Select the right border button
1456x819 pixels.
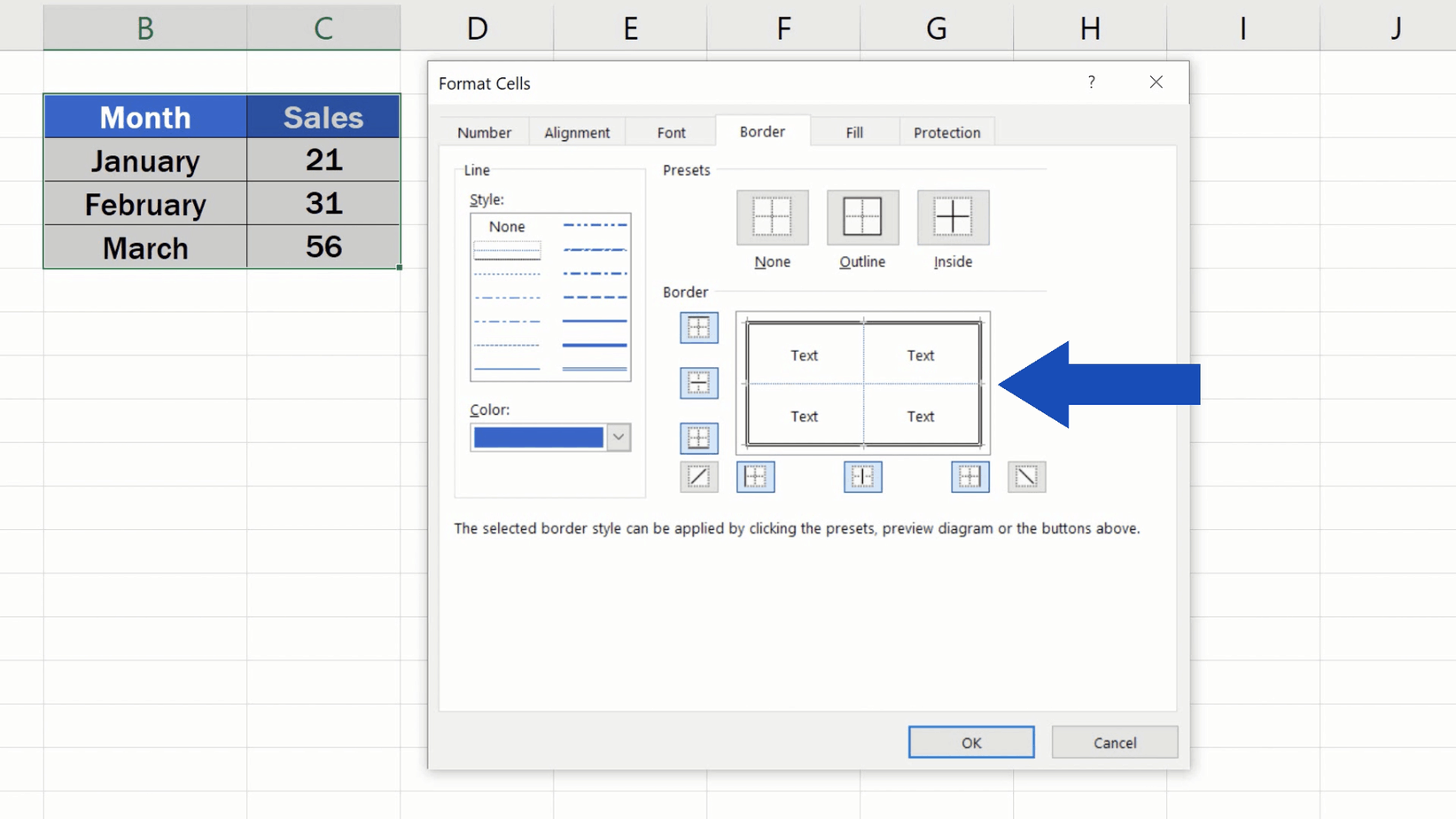pyautogui.click(x=969, y=476)
